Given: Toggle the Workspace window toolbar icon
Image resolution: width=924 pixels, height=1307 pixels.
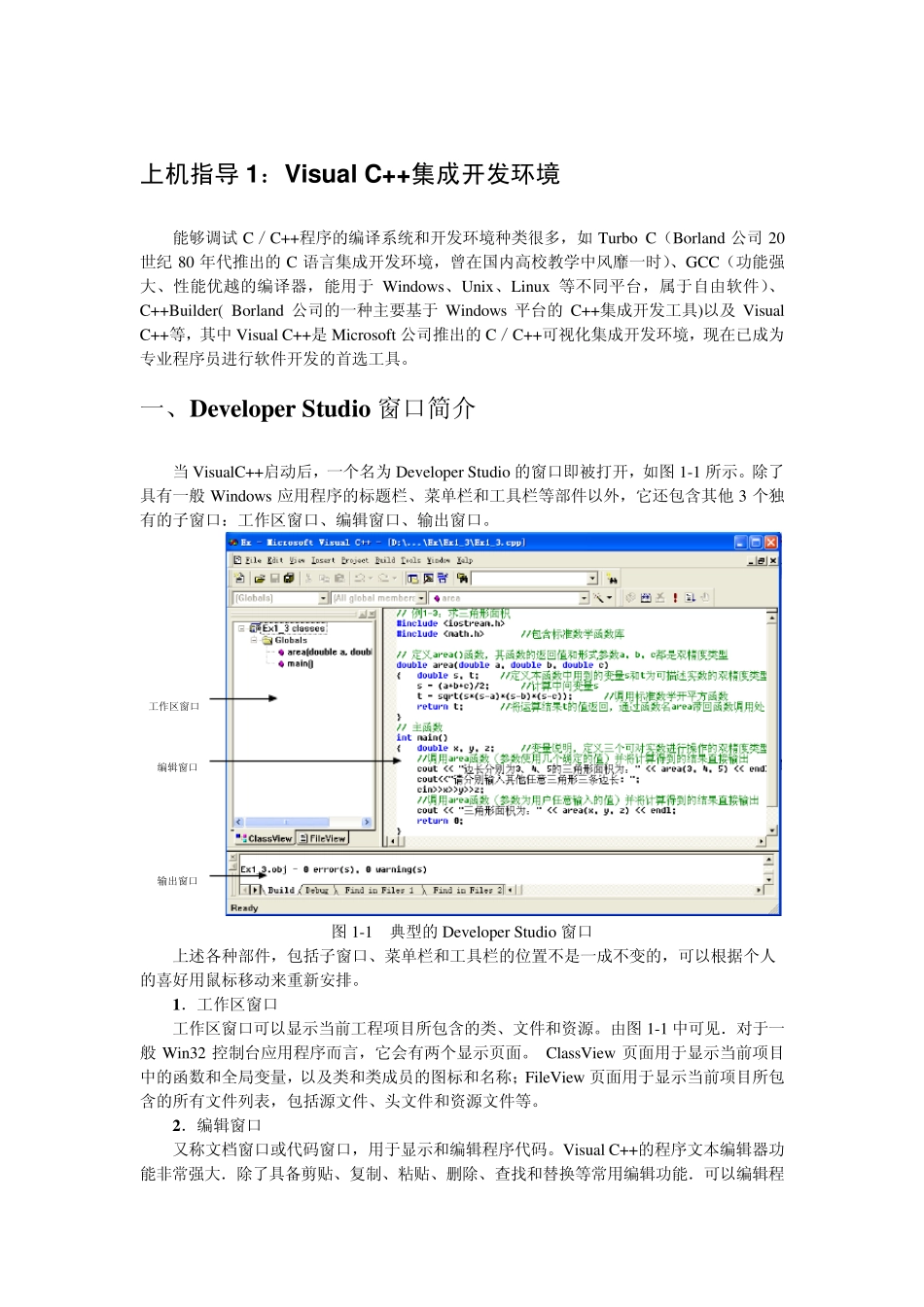Looking at the screenshot, I should pyautogui.click(x=413, y=578).
